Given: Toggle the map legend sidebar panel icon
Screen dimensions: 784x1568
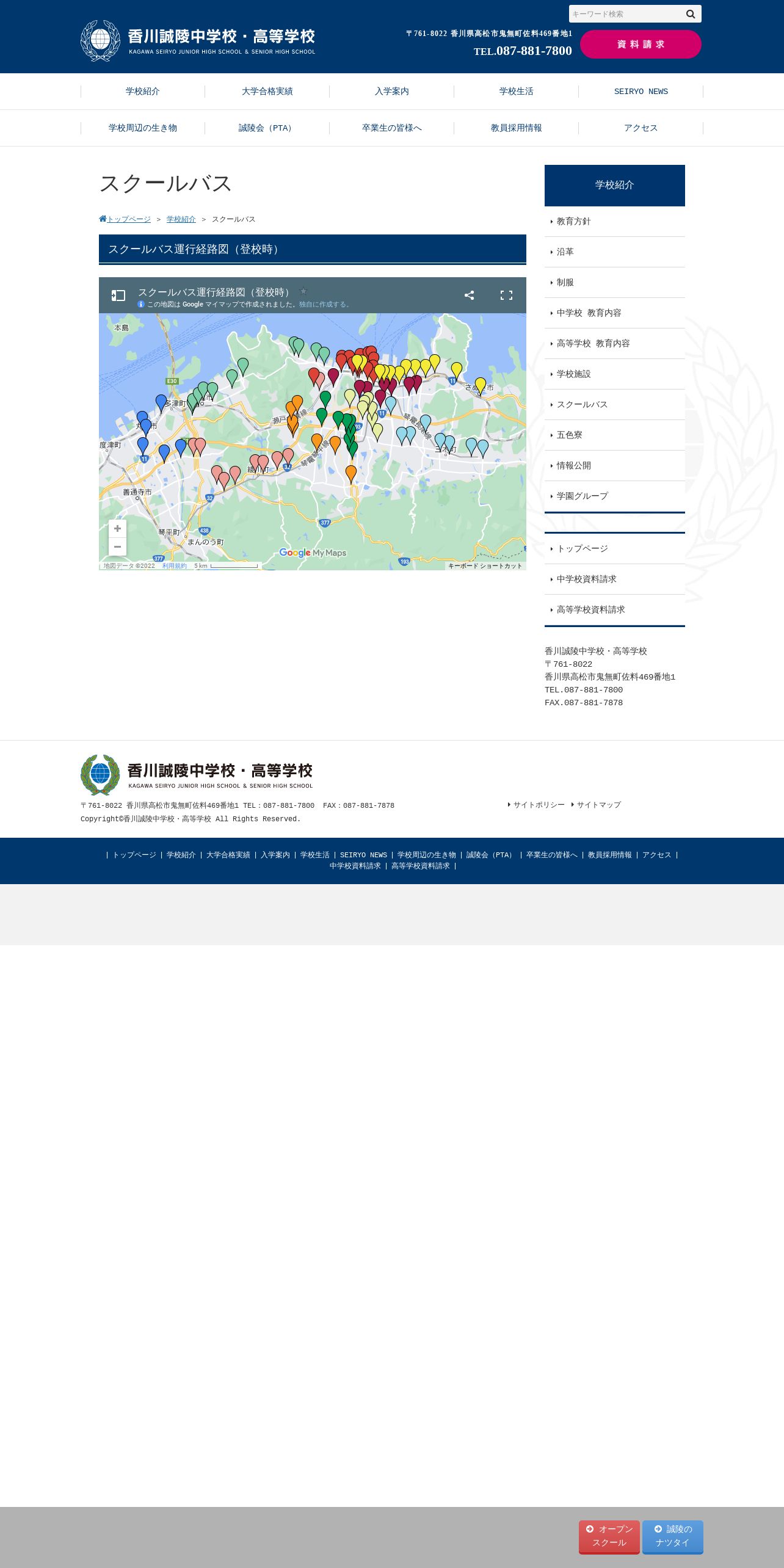Looking at the screenshot, I should (x=118, y=296).
